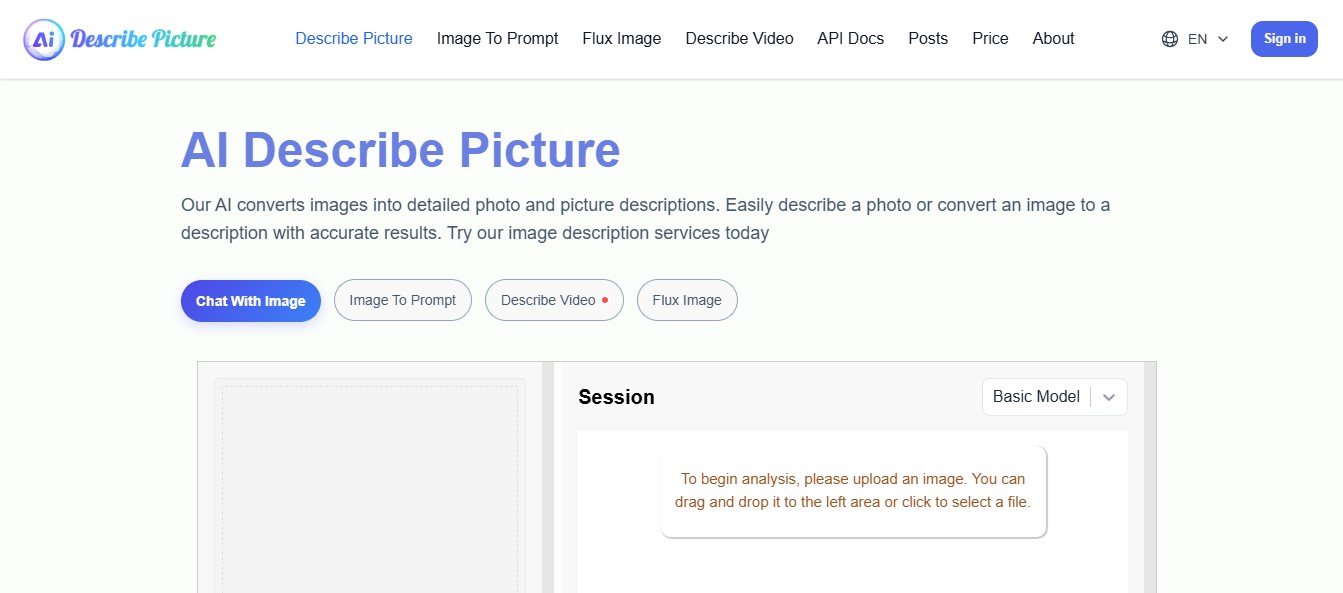Open the API Docs link
Viewport: 1343px width, 593px height.
click(x=850, y=39)
